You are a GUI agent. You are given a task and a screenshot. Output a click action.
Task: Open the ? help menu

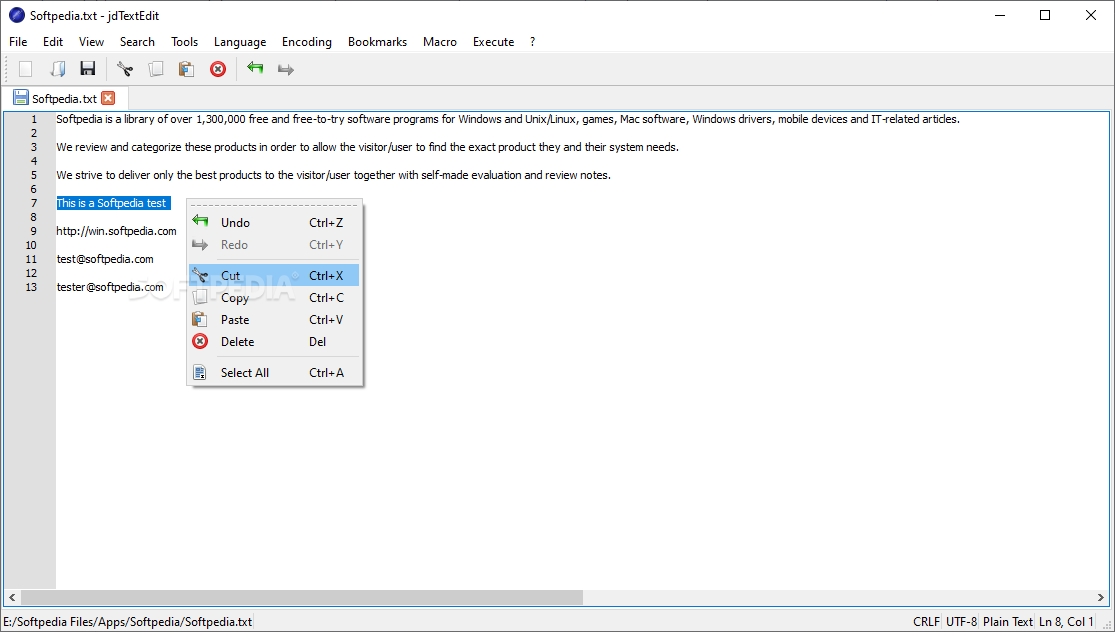click(532, 42)
